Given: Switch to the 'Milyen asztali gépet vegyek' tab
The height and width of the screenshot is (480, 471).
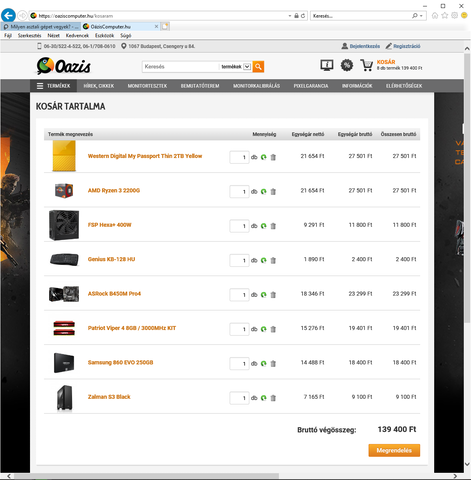Looking at the screenshot, I should pos(41,26).
